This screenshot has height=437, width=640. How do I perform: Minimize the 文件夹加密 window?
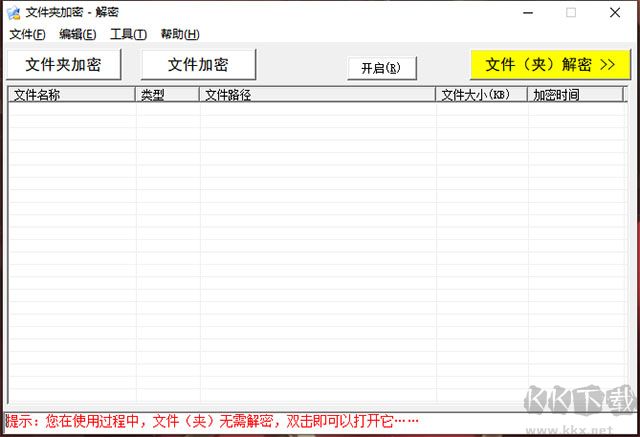[528, 13]
